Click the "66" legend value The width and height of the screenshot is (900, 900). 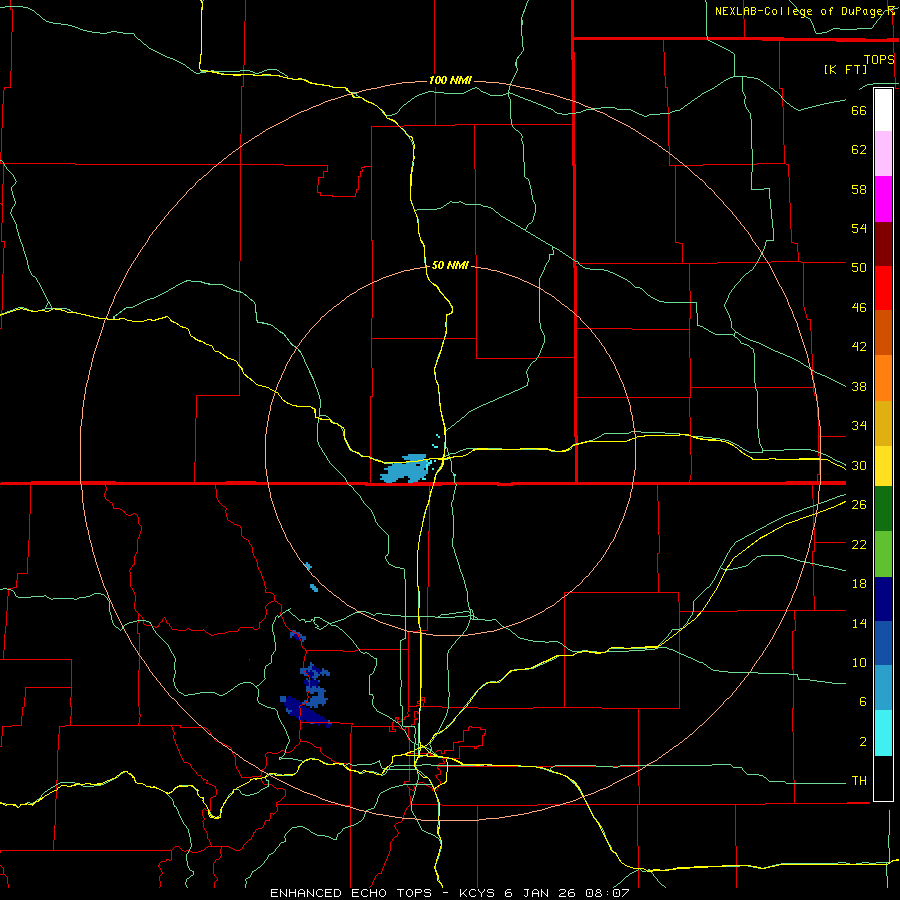859,110
